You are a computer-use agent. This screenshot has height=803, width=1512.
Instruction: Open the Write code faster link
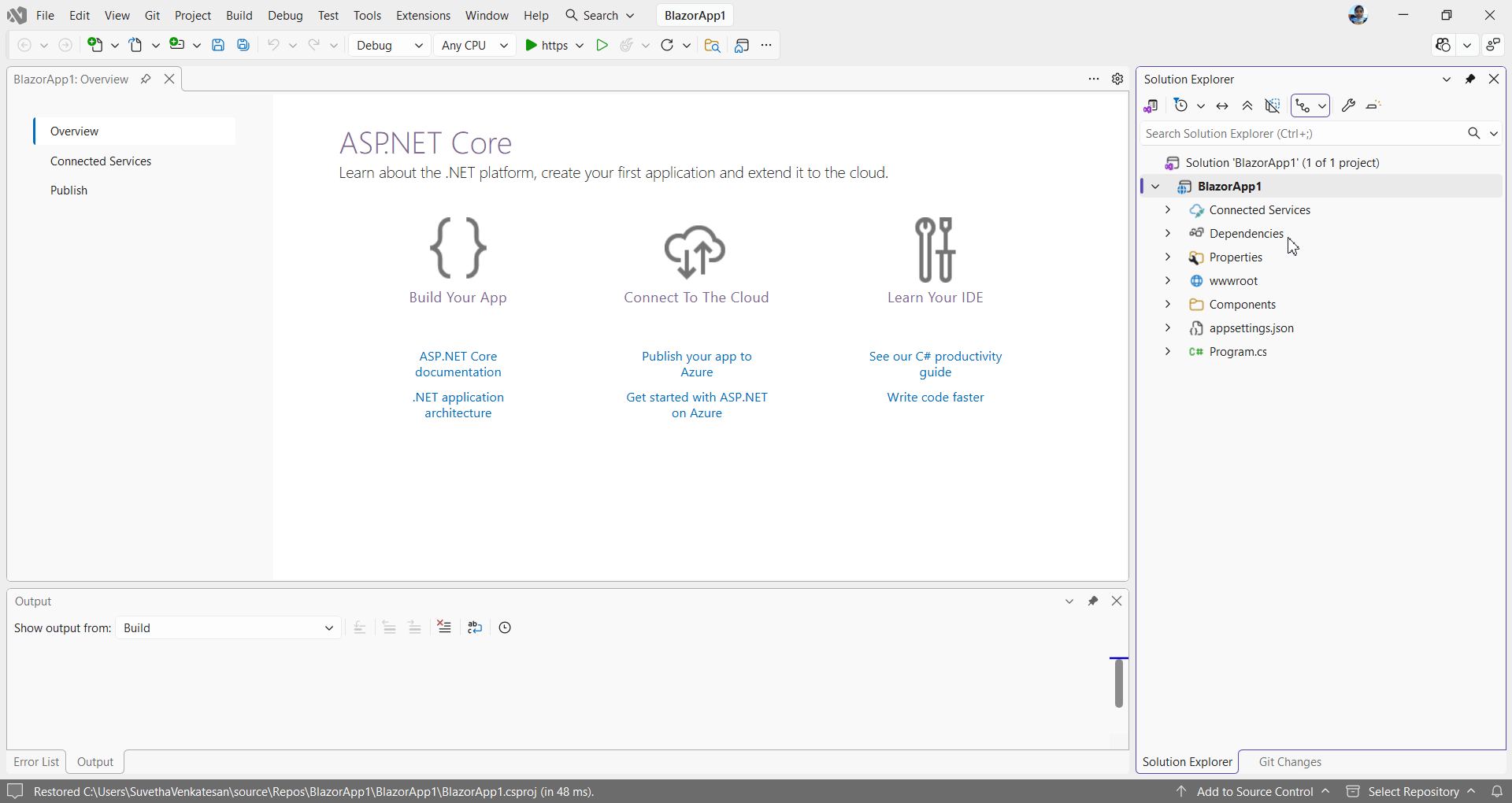click(936, 398)
